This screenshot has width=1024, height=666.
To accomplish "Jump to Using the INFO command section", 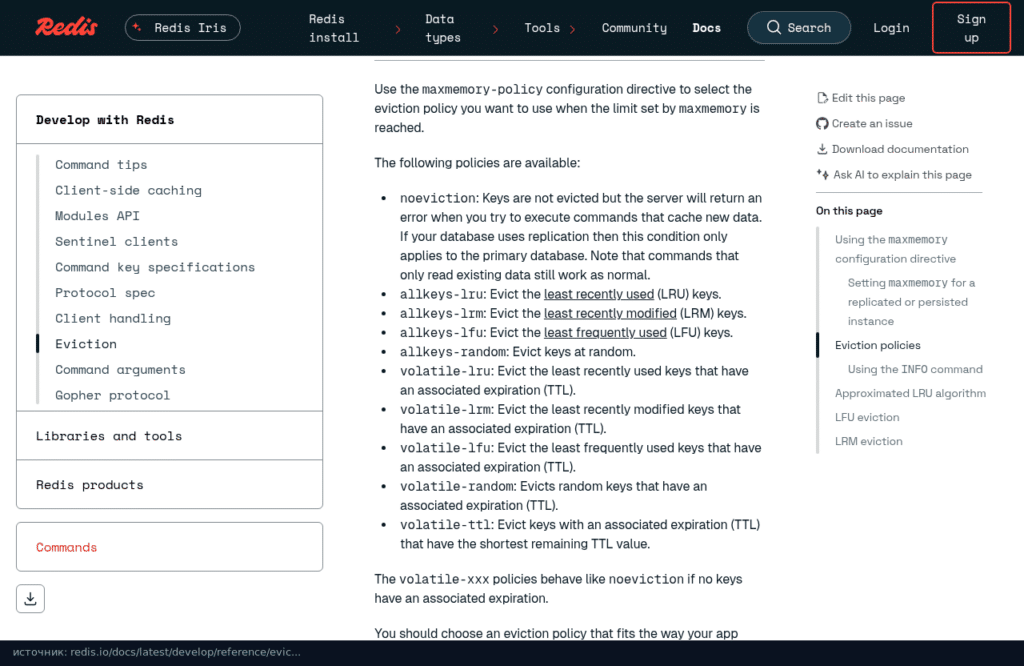I will coord(915,369).
